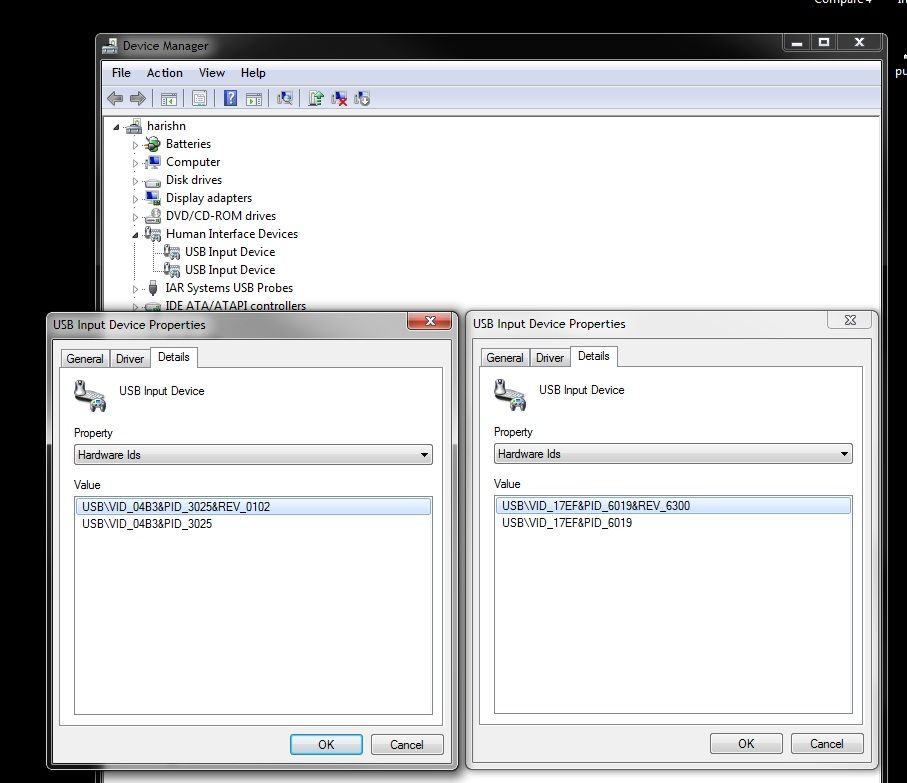The width and height of the screenshot is (907, 783).
Task: Click the USB device icon in right Properties dialog
Action: pyautogui.click(x=510, y=394)
